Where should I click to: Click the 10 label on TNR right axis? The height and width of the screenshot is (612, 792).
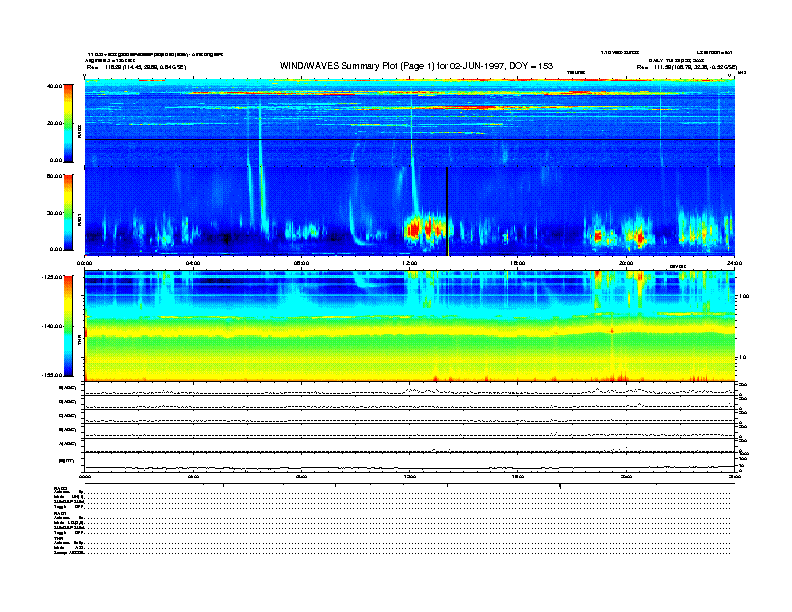742,357
